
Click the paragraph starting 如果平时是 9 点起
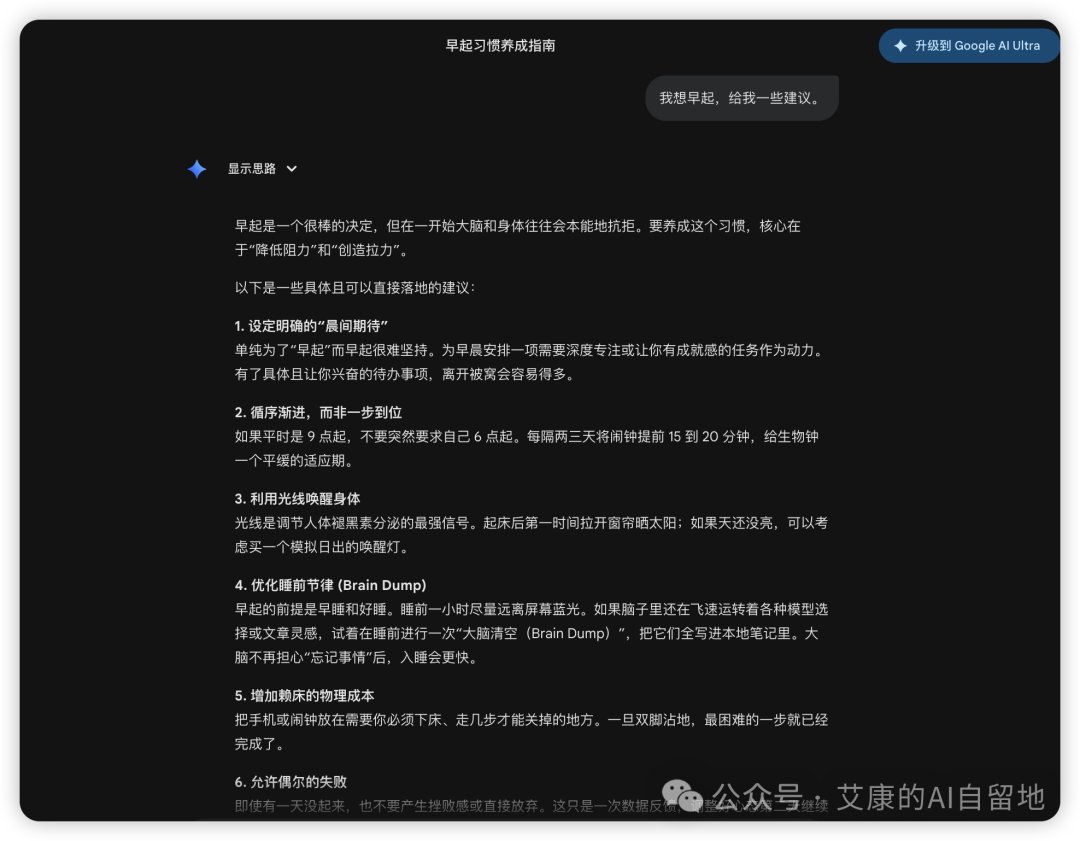coord(526,448)
